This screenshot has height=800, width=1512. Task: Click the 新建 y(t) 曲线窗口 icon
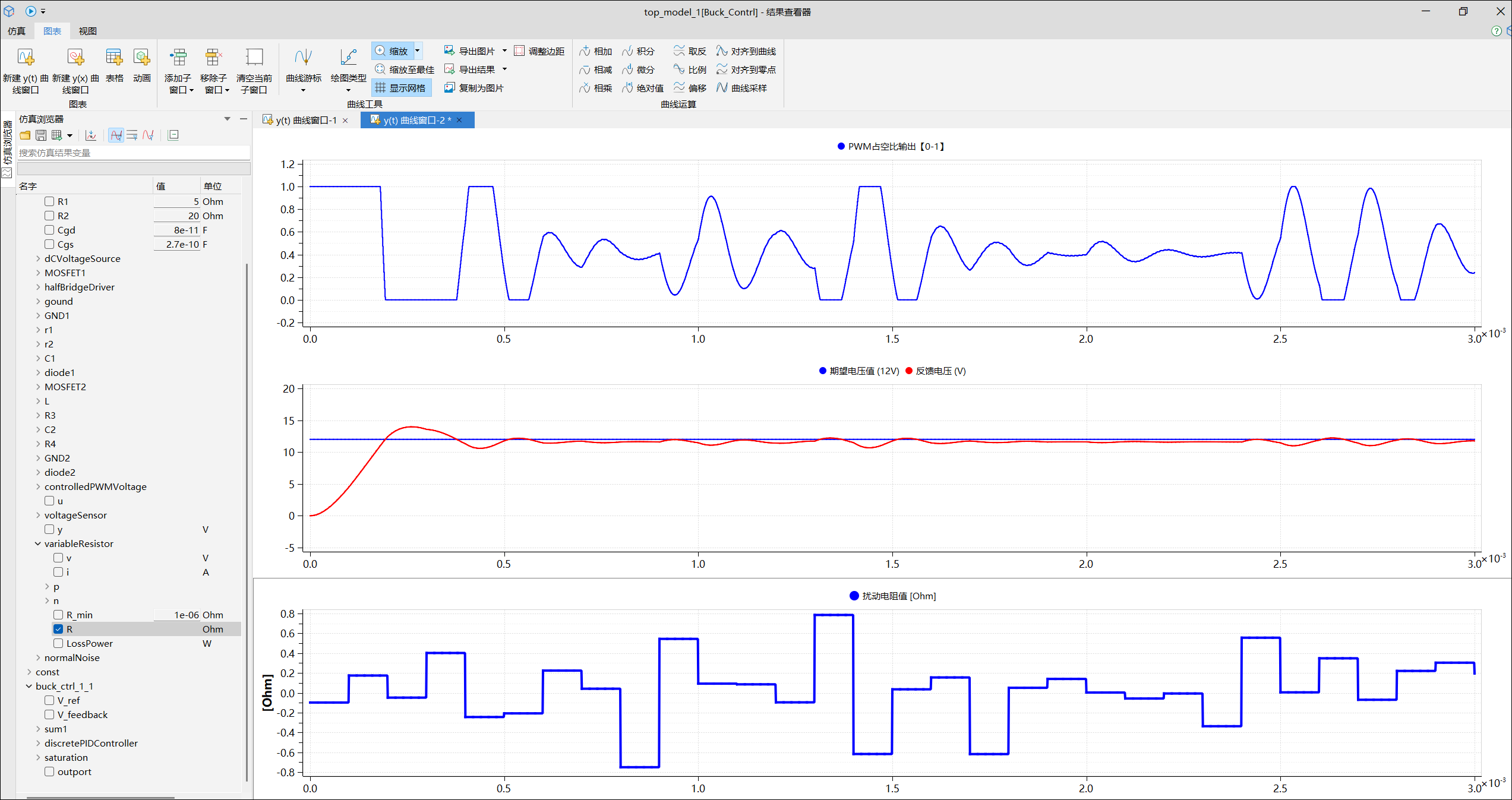click(x=26, y=58)
